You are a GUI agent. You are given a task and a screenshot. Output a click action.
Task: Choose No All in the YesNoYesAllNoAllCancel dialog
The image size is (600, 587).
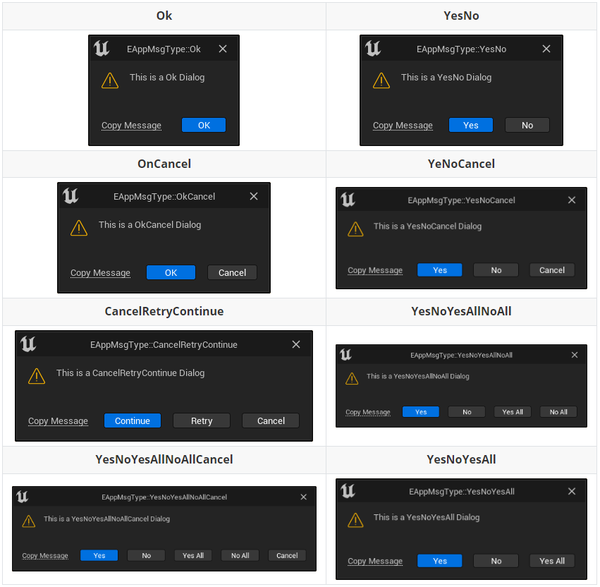point(240,555)
